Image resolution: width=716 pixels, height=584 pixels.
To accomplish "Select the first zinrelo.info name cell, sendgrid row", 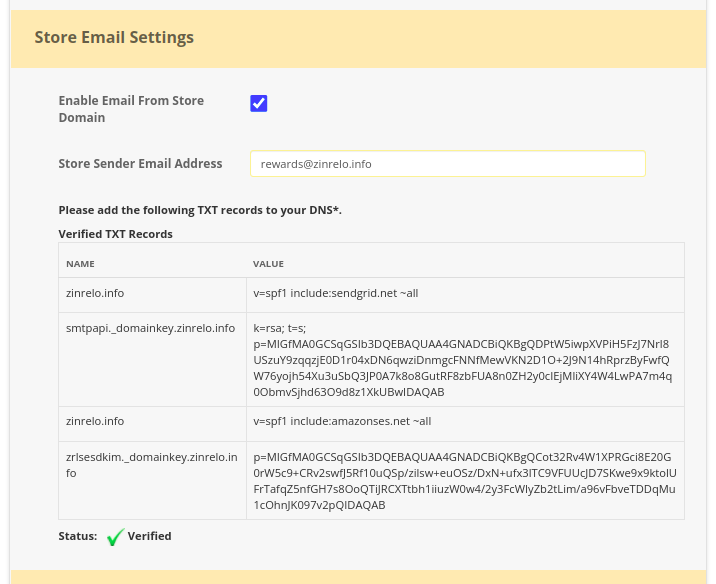I will coord(153,295).
